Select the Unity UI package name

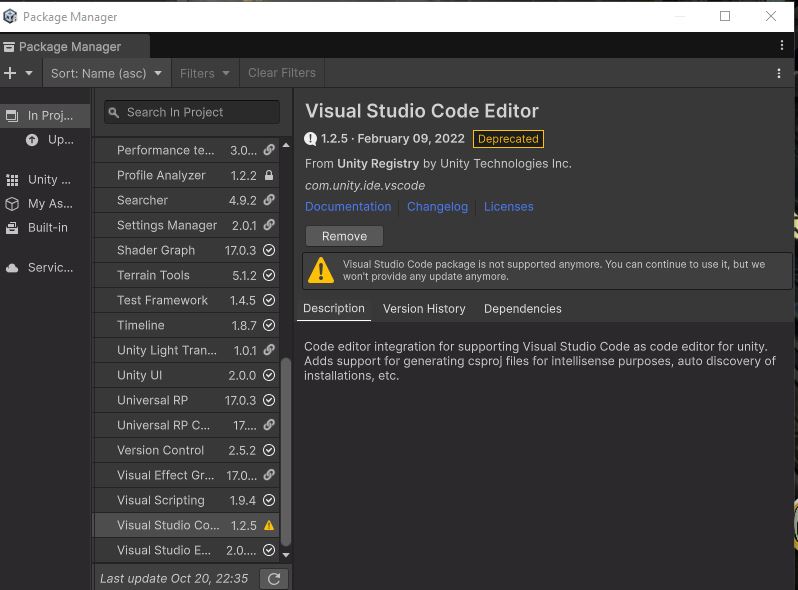click(x=139, y=375)
